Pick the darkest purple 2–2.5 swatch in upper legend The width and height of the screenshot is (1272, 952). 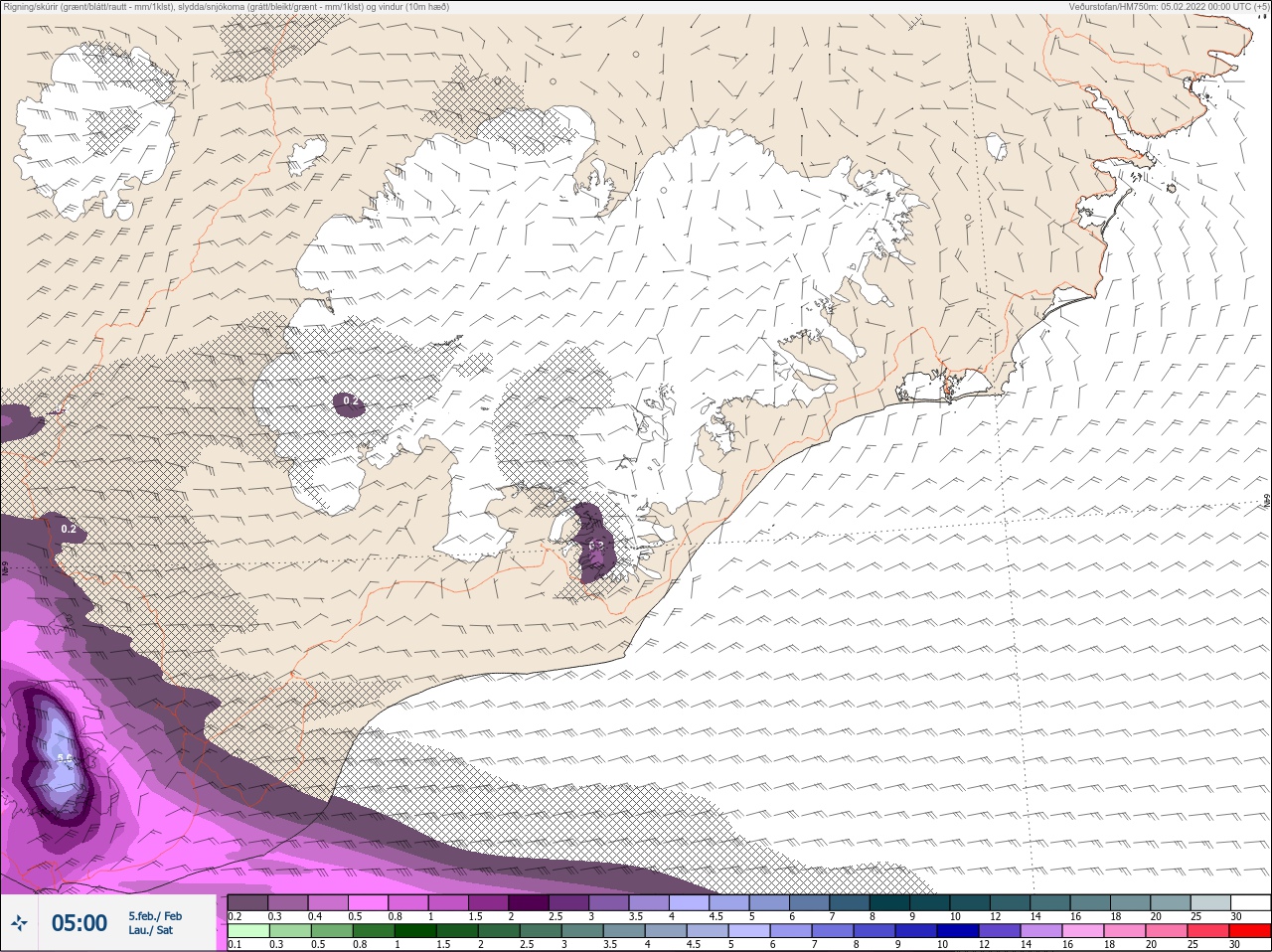[x=529, y=902]
